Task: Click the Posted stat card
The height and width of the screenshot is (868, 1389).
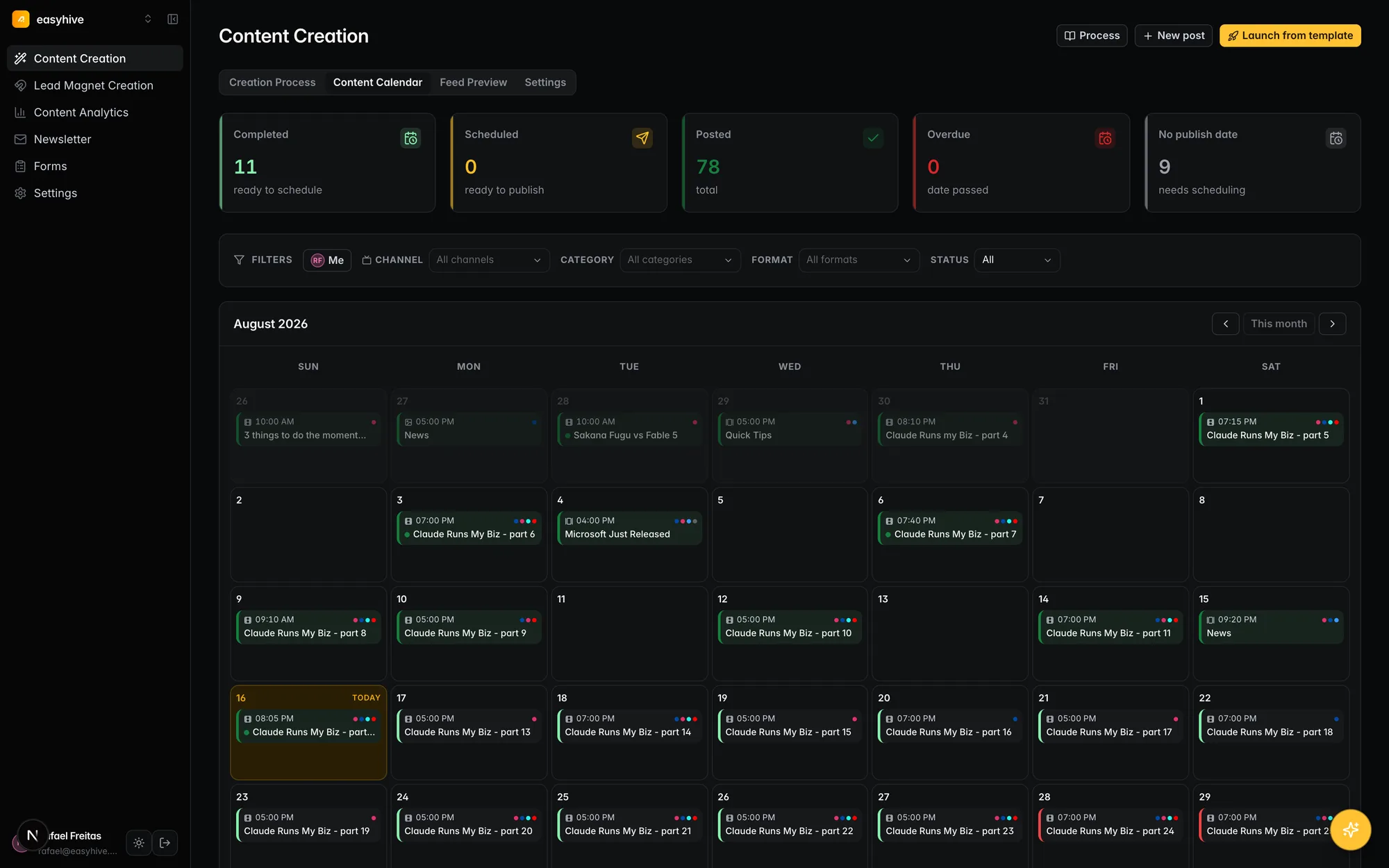Action: (x=790, y=162)
